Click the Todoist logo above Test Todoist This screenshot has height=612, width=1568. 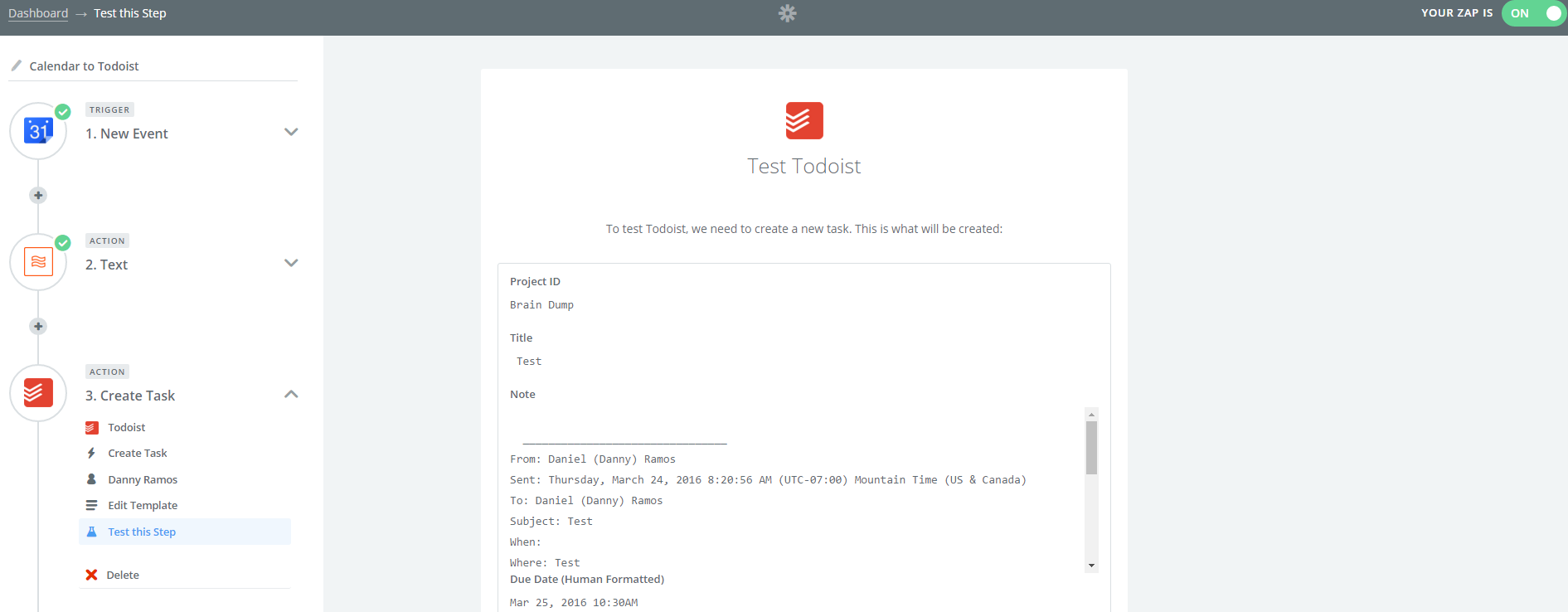pos(804,121)
